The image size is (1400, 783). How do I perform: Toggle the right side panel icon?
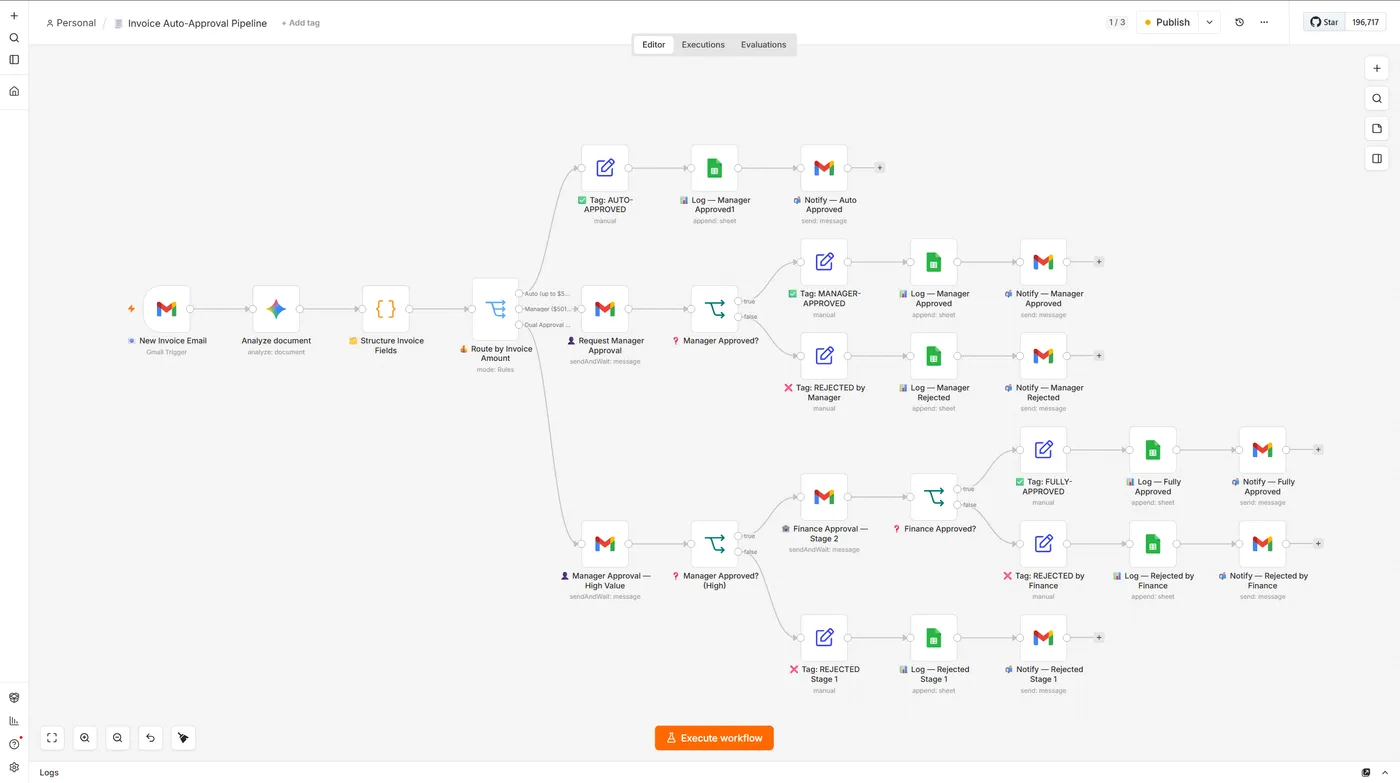pyautogui.click(x=1377, y=158)
